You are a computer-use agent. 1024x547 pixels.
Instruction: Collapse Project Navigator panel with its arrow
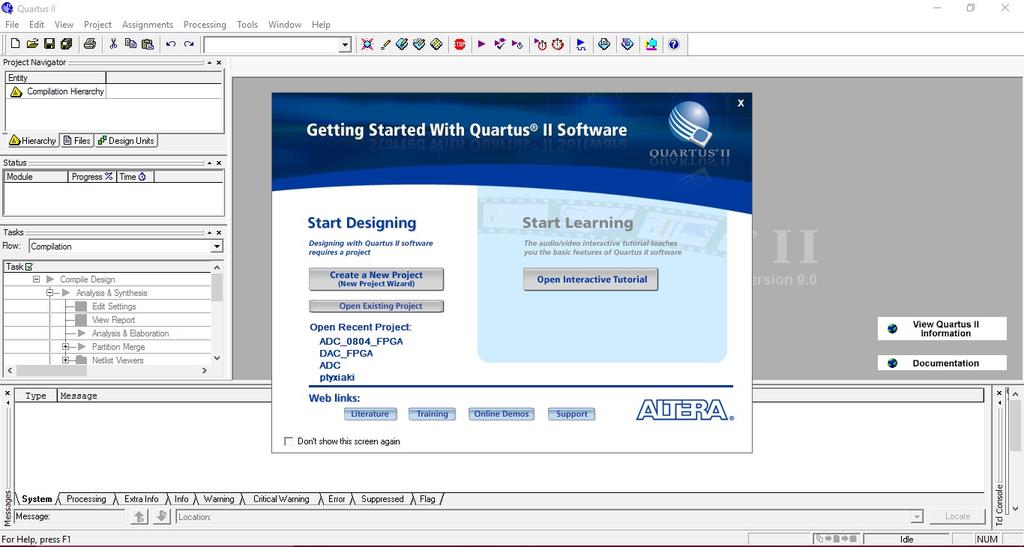pos(210,63)
